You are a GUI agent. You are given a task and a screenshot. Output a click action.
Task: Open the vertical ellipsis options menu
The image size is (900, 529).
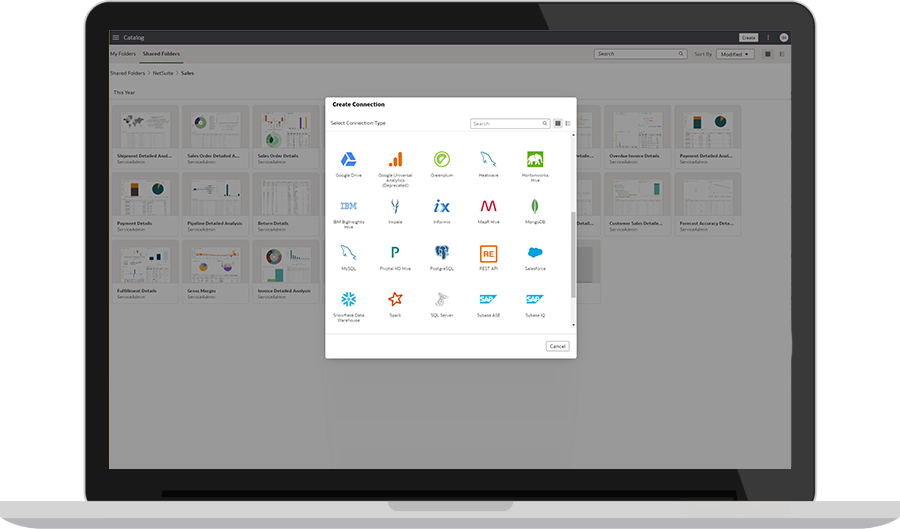768,37
